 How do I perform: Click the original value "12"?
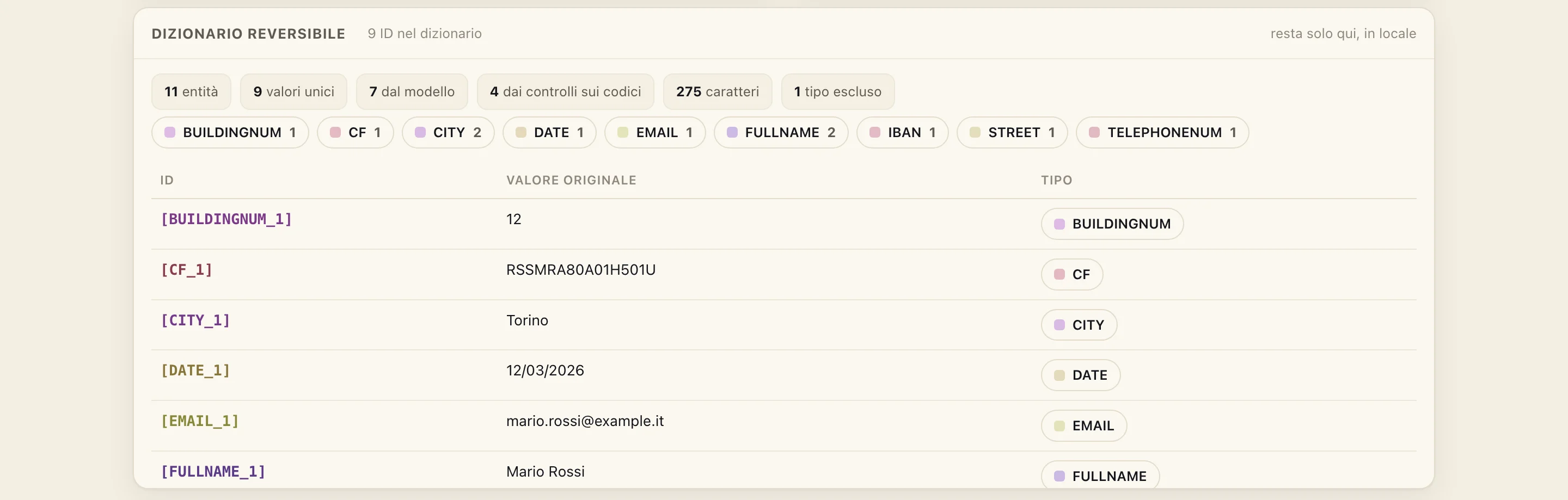tap(514, 219)
